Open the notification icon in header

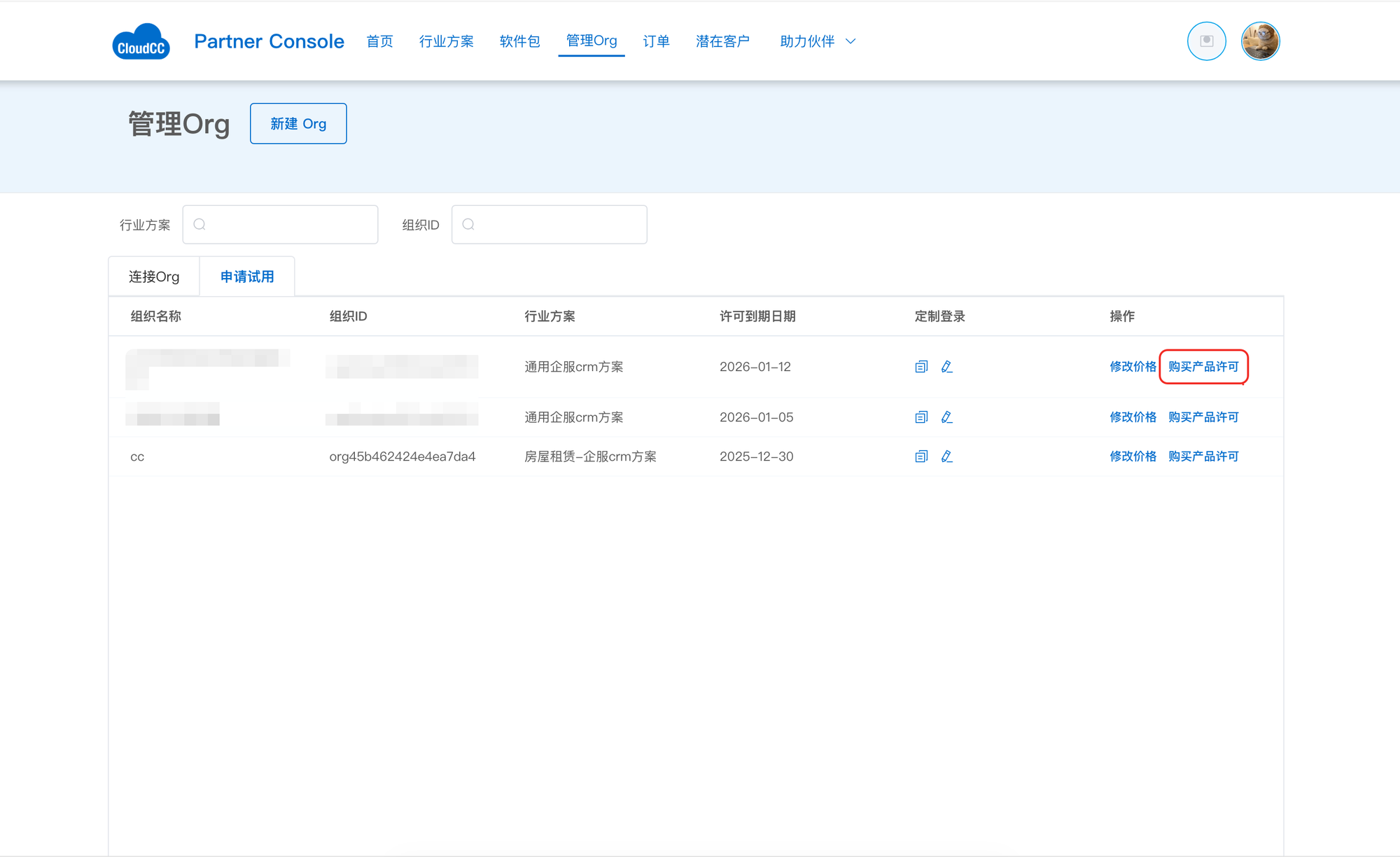pyautogui.click(x=1206, y=41)
